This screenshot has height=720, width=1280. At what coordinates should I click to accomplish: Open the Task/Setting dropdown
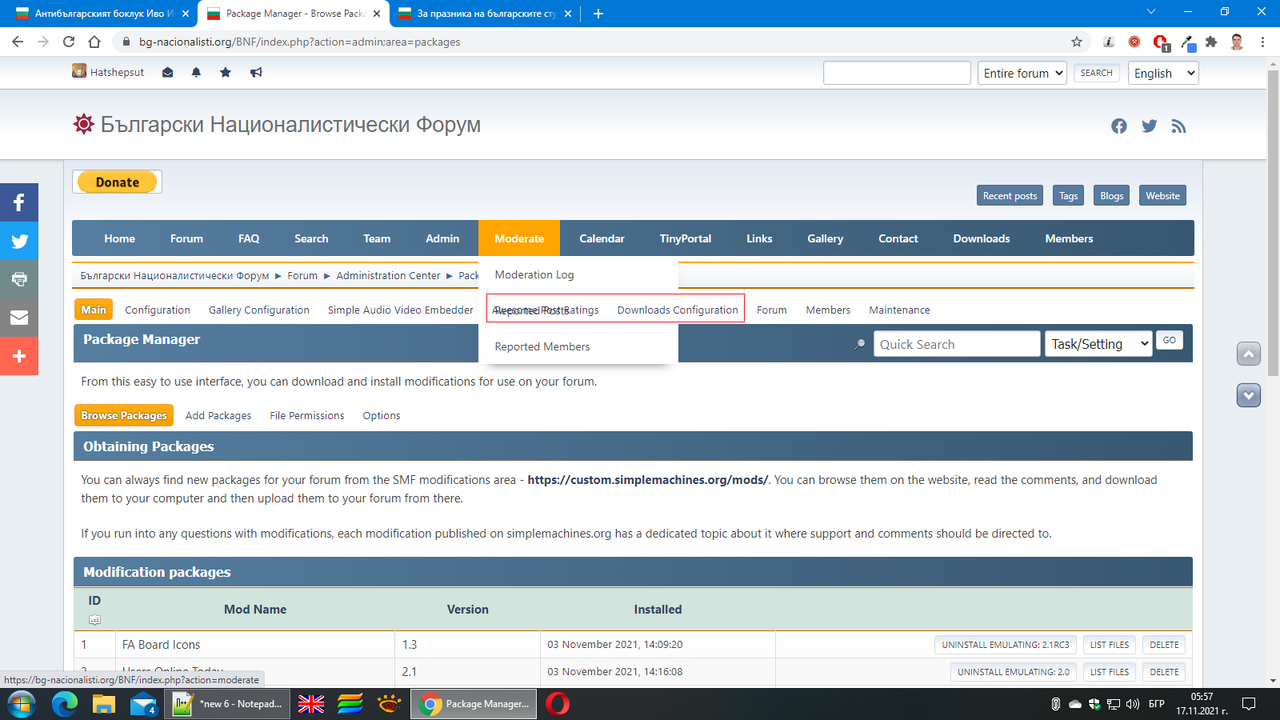(1098, 344)
